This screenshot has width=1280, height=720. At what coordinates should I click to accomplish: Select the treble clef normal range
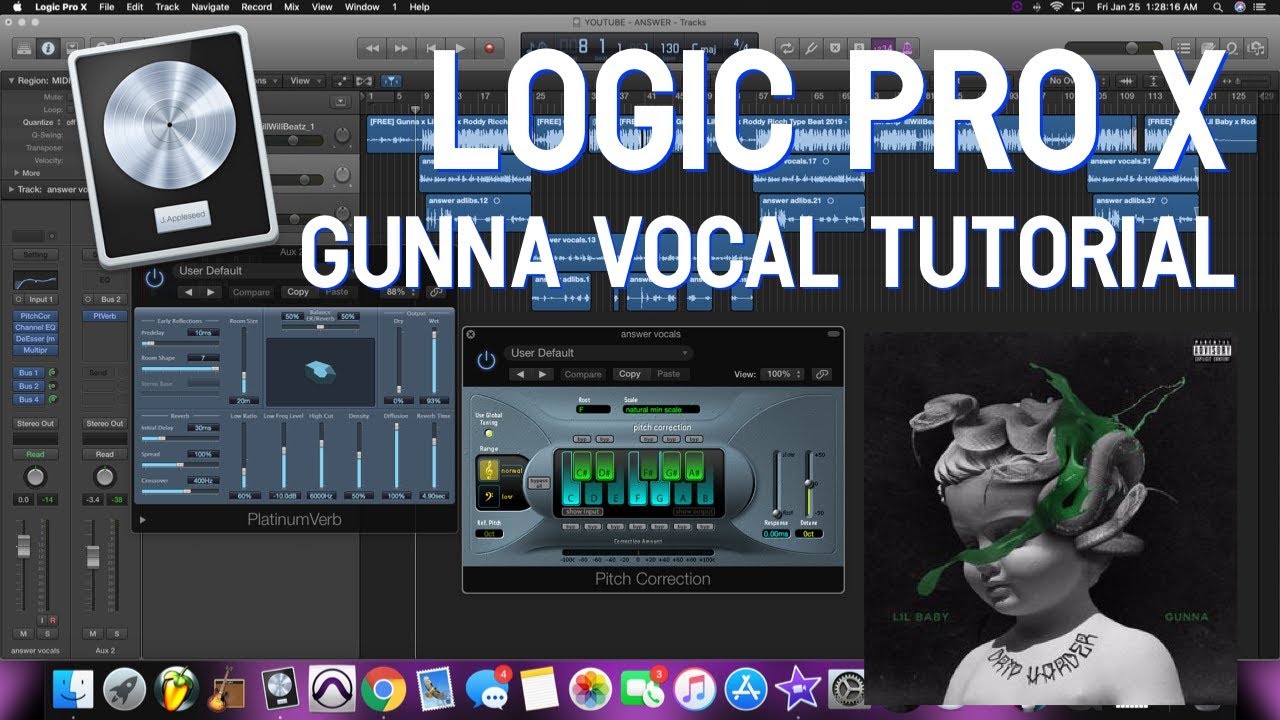(490, 469)
